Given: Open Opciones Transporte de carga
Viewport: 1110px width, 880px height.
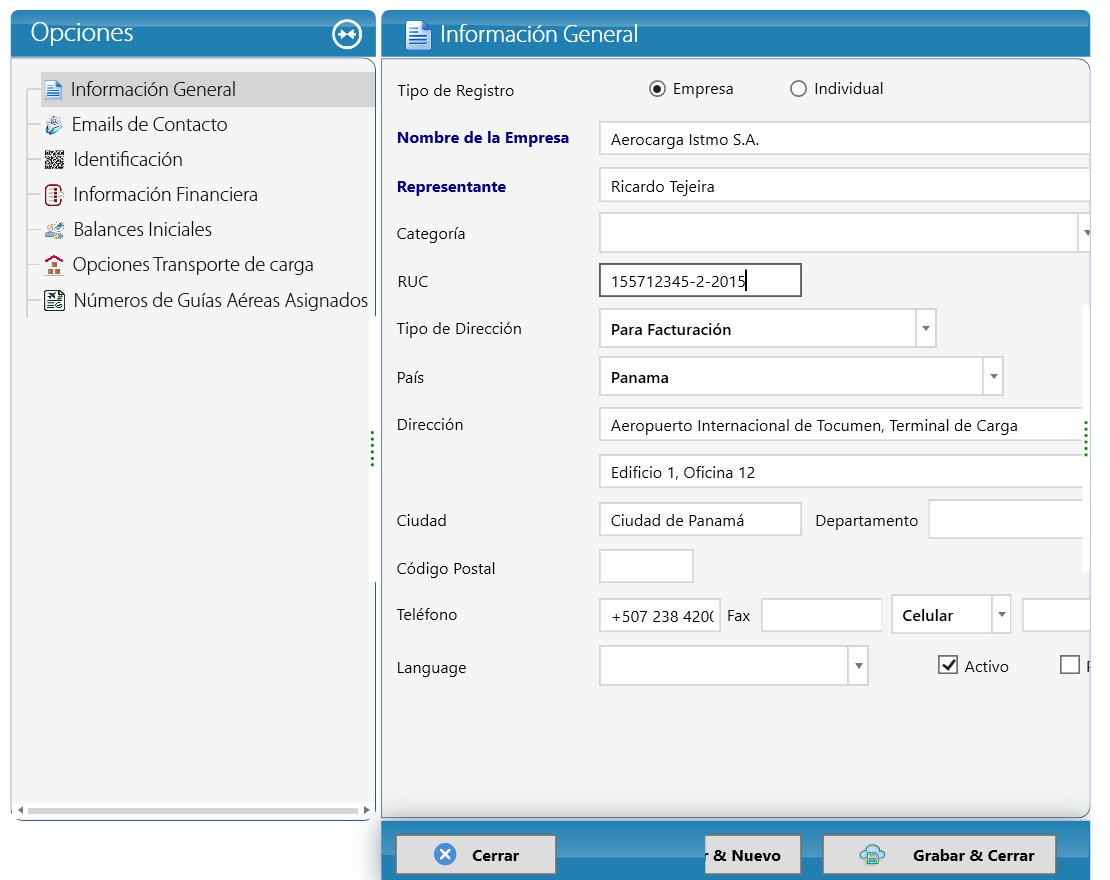Looking at the screenshot, I should click(193, 265).
